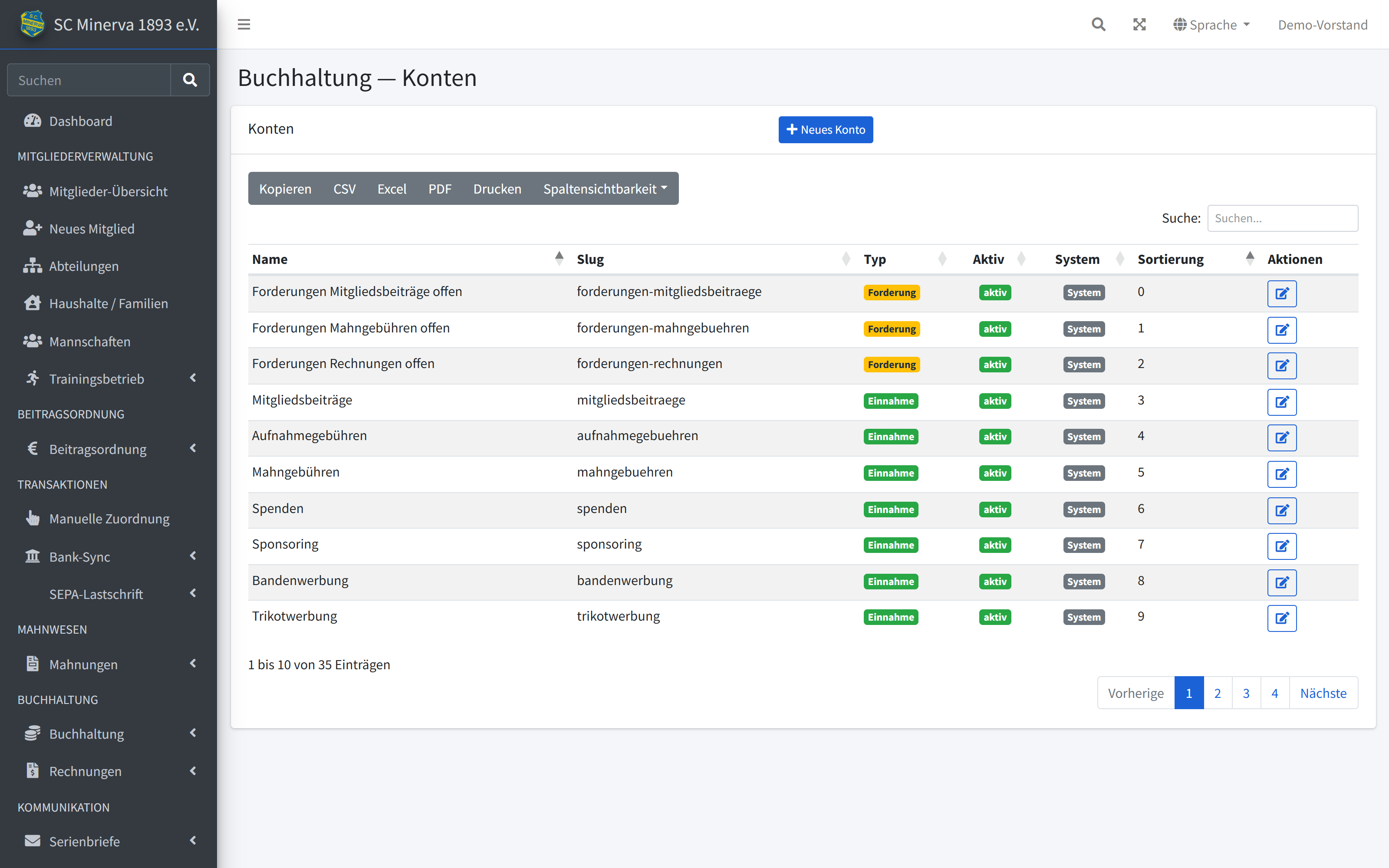Open the top navbar search icon
1389x868 pixels.
(x=1098, y=24)
